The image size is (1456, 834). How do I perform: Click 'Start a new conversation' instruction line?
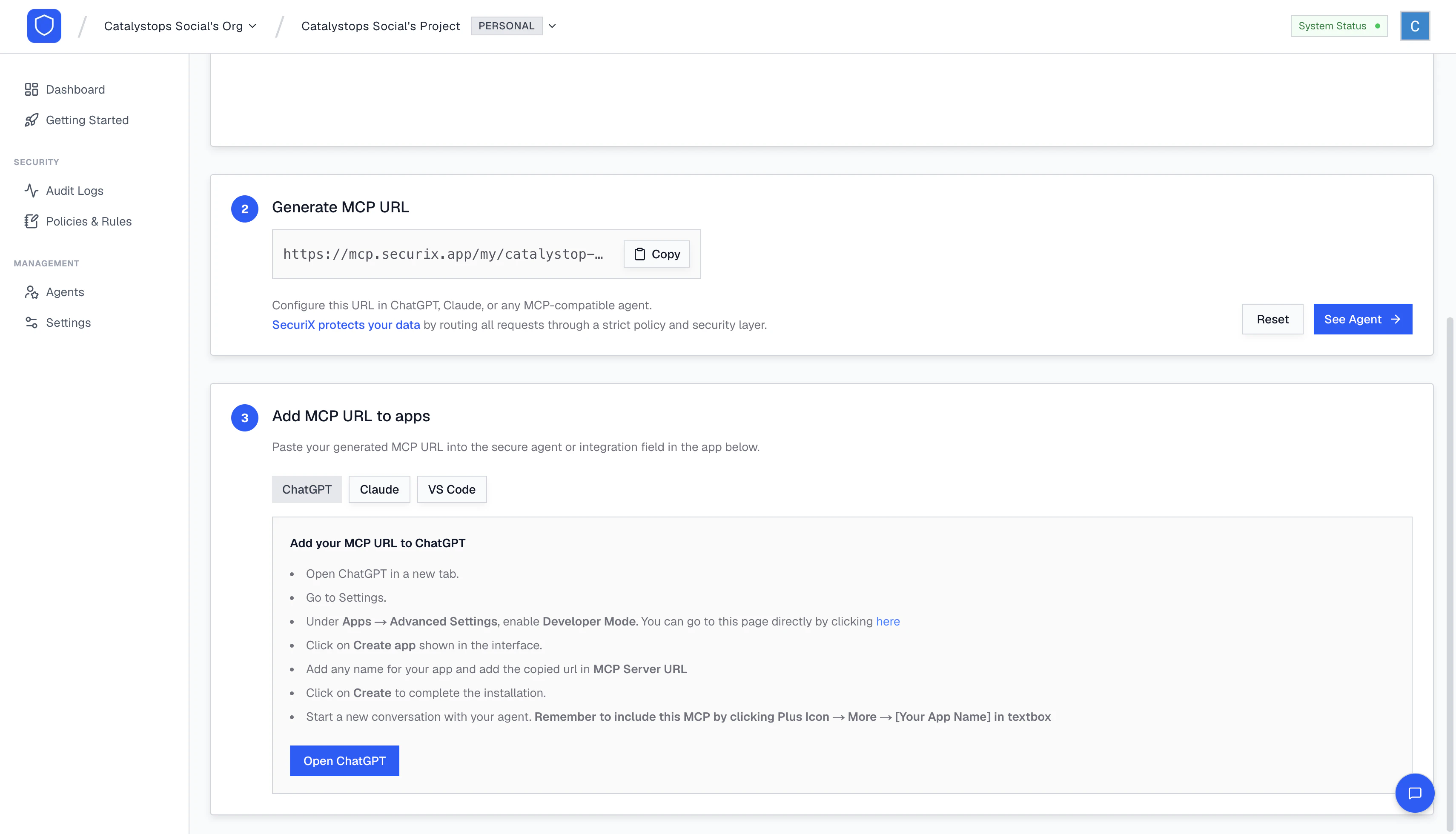(679, 717)
